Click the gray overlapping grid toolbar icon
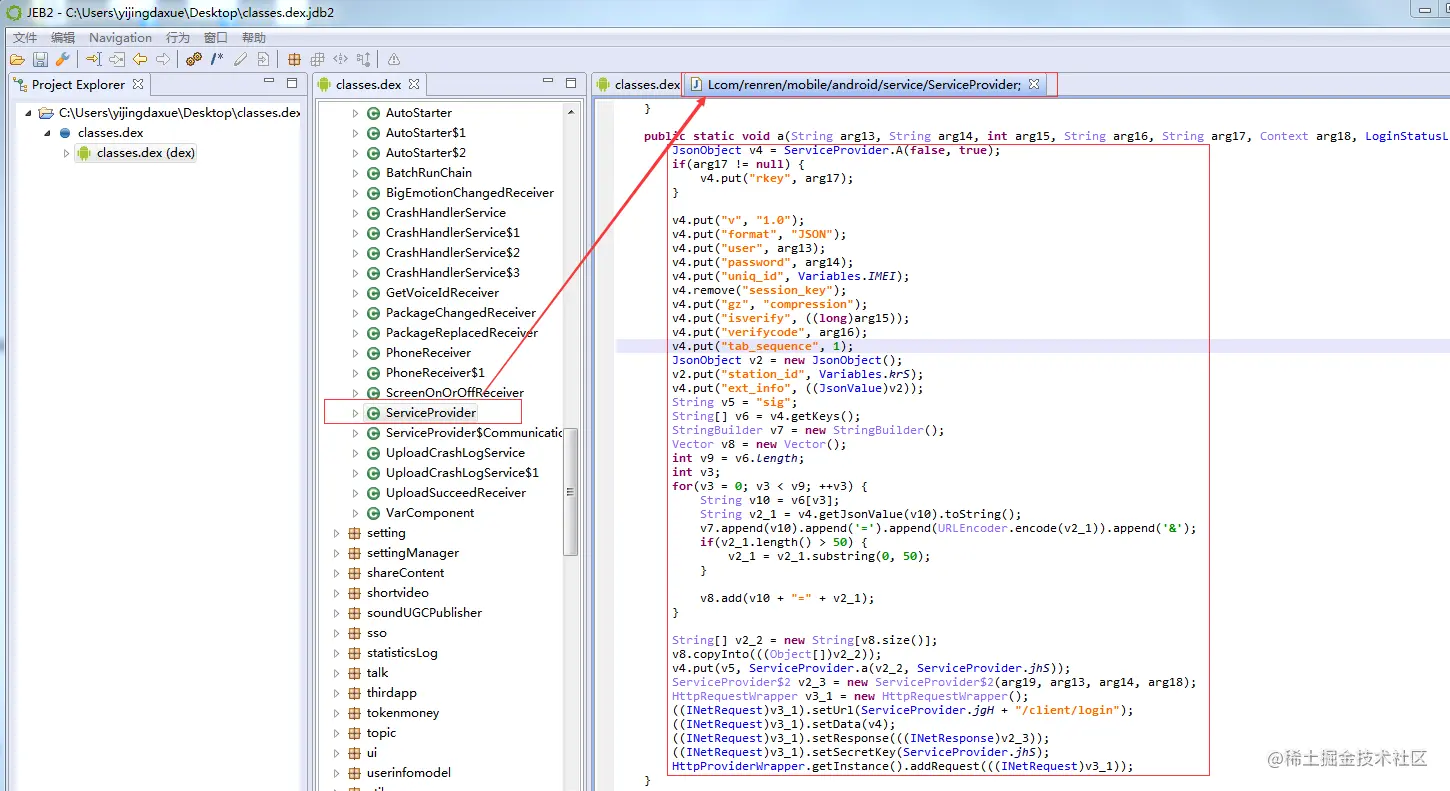This screenshot has width=1450, height=791. [x=317, y=60]
